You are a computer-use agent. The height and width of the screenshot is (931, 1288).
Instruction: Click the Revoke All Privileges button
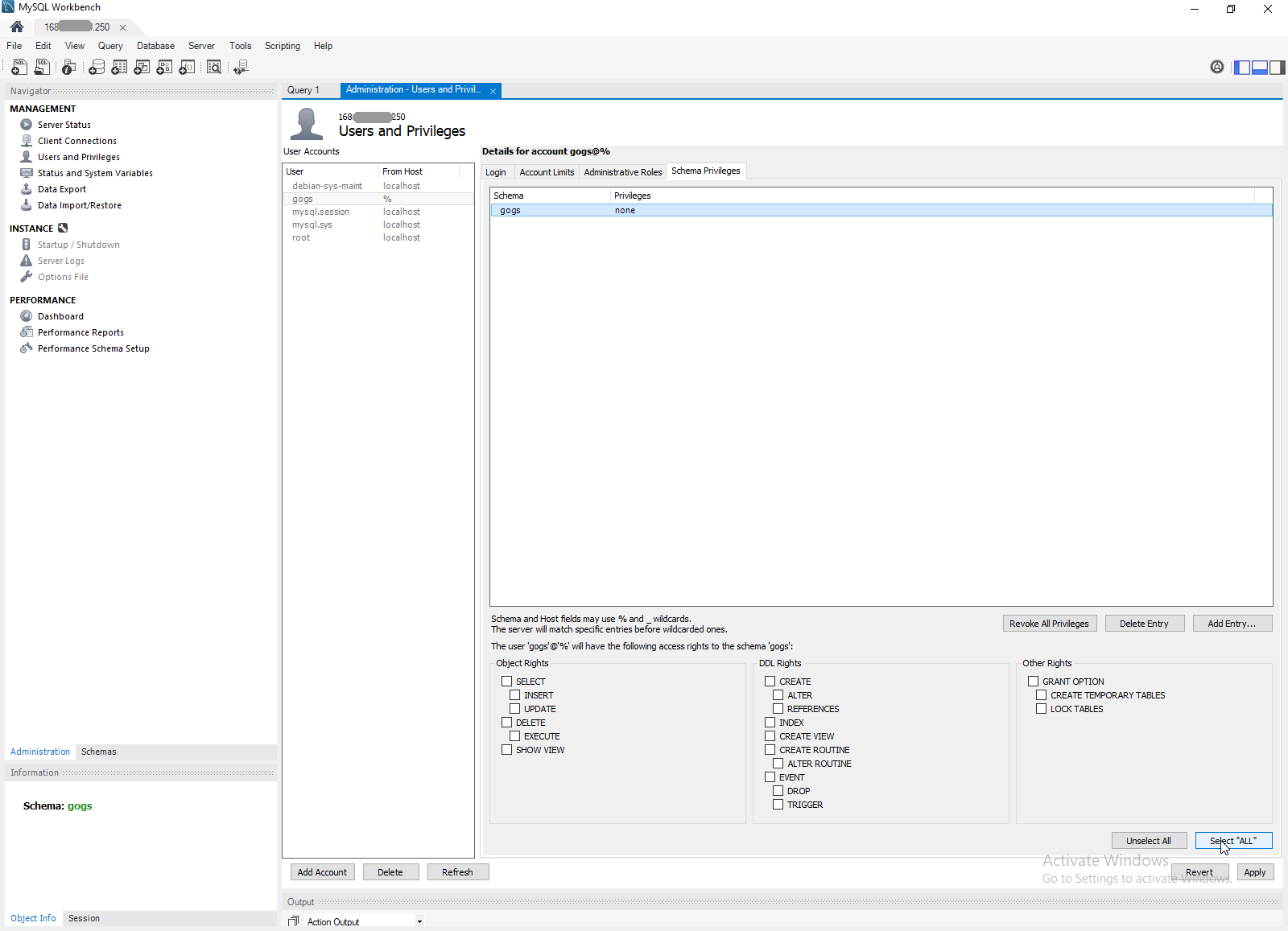[x=1049, y=624]
